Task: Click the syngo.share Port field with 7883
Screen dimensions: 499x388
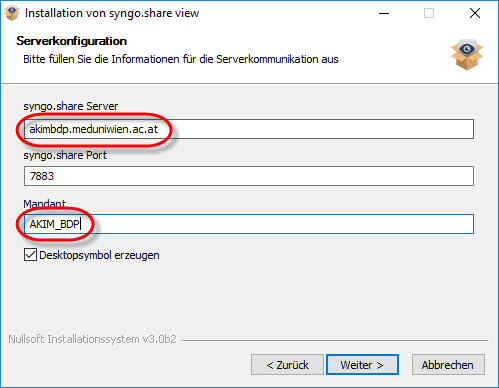Action: click(x=249, y=176)
